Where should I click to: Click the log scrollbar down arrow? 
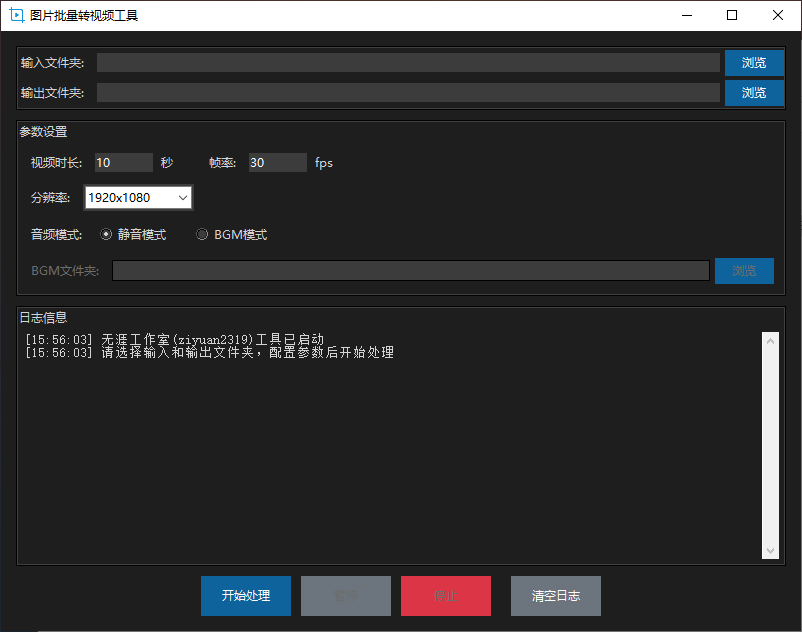tap(770, 550)
